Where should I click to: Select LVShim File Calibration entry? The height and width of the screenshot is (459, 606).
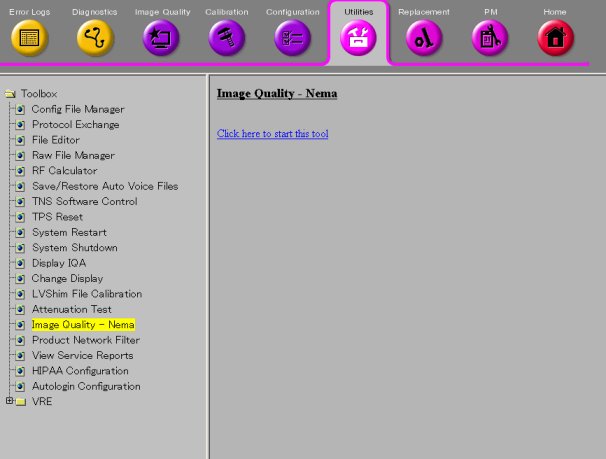point(86,294)
